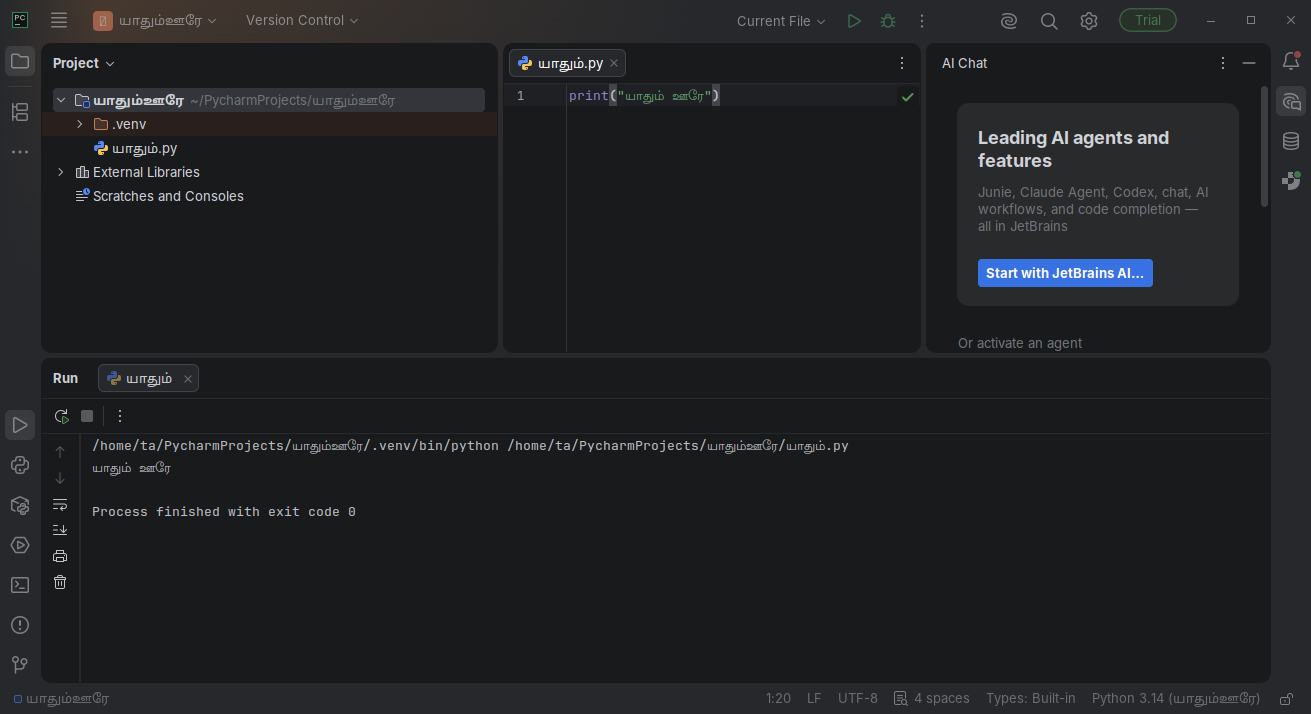Open editor tab options menu

[902, 63]
